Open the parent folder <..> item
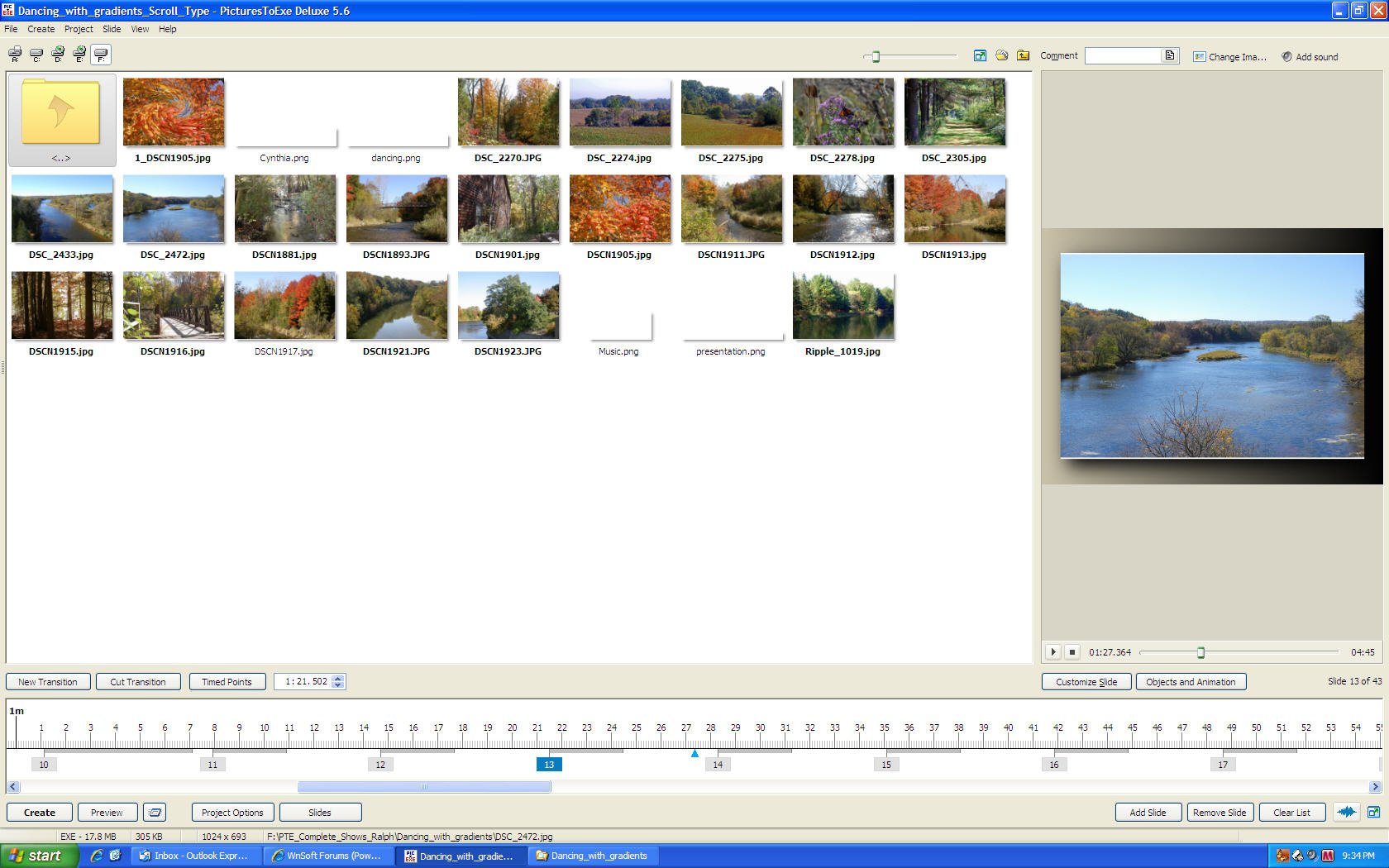 [62, 120]
